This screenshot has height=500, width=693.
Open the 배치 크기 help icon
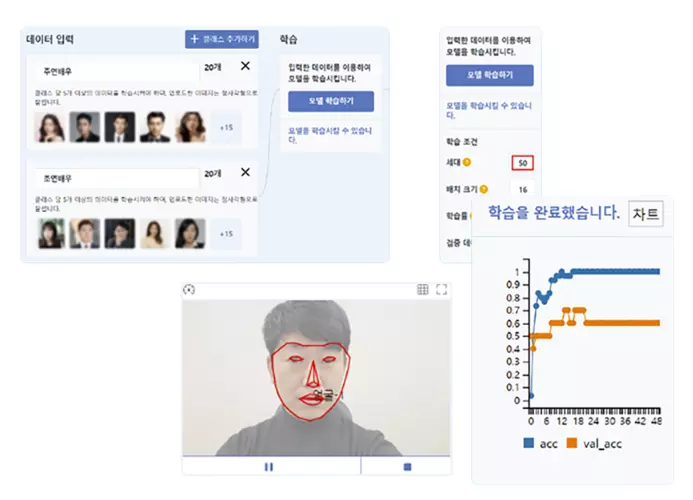[484, 189]
